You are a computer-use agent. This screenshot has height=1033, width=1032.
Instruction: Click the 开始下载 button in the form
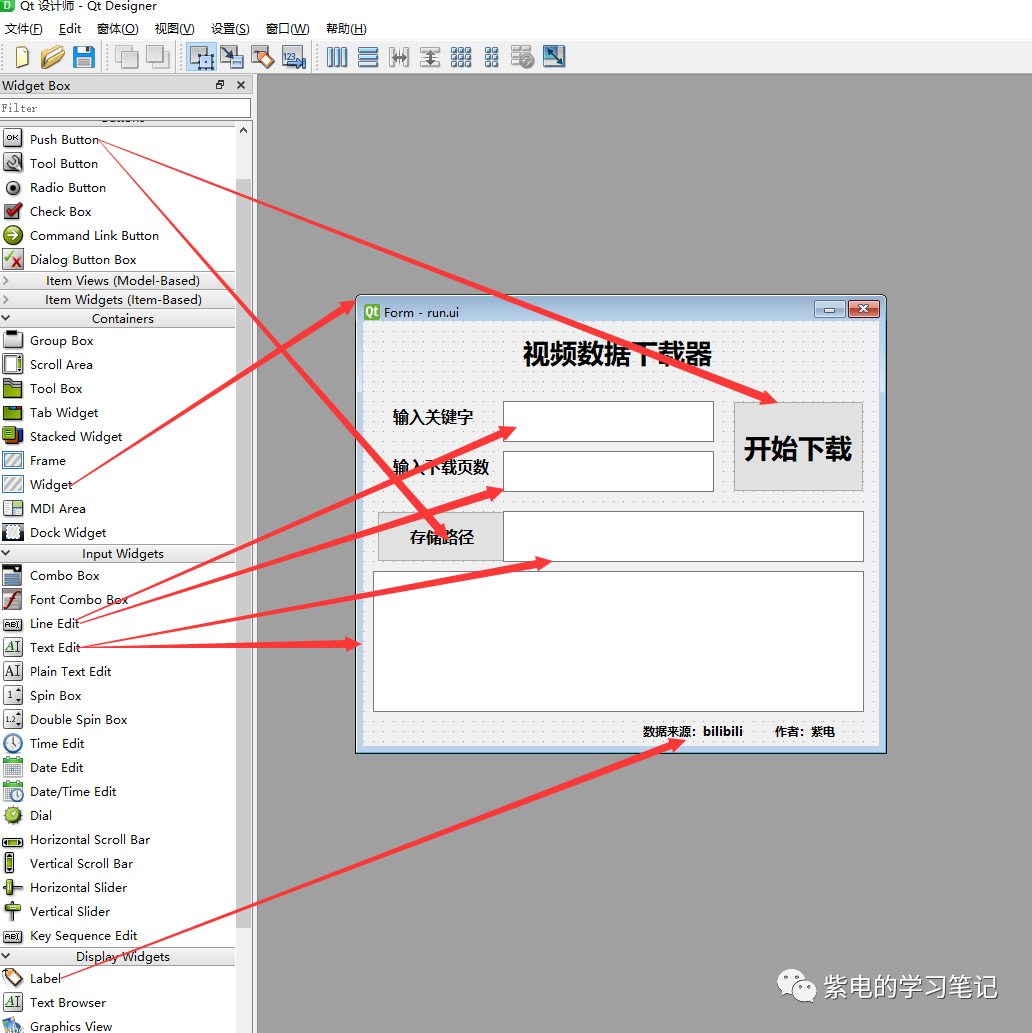click(798, 447)
